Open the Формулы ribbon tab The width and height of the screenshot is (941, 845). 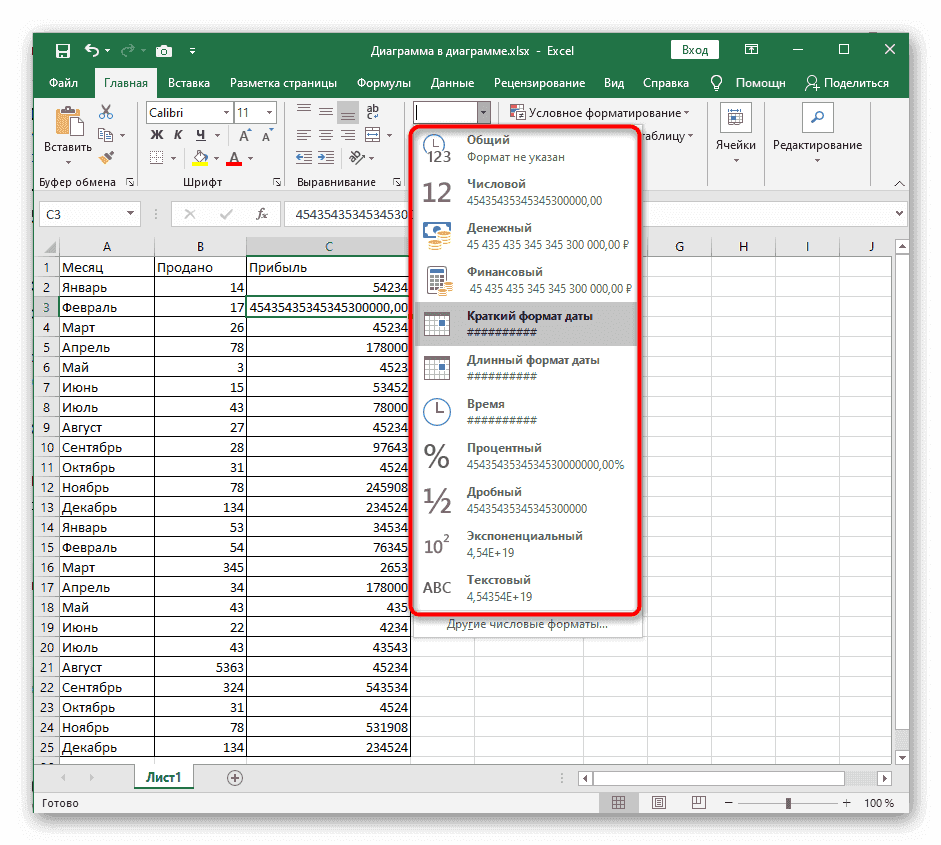(384, 83)
